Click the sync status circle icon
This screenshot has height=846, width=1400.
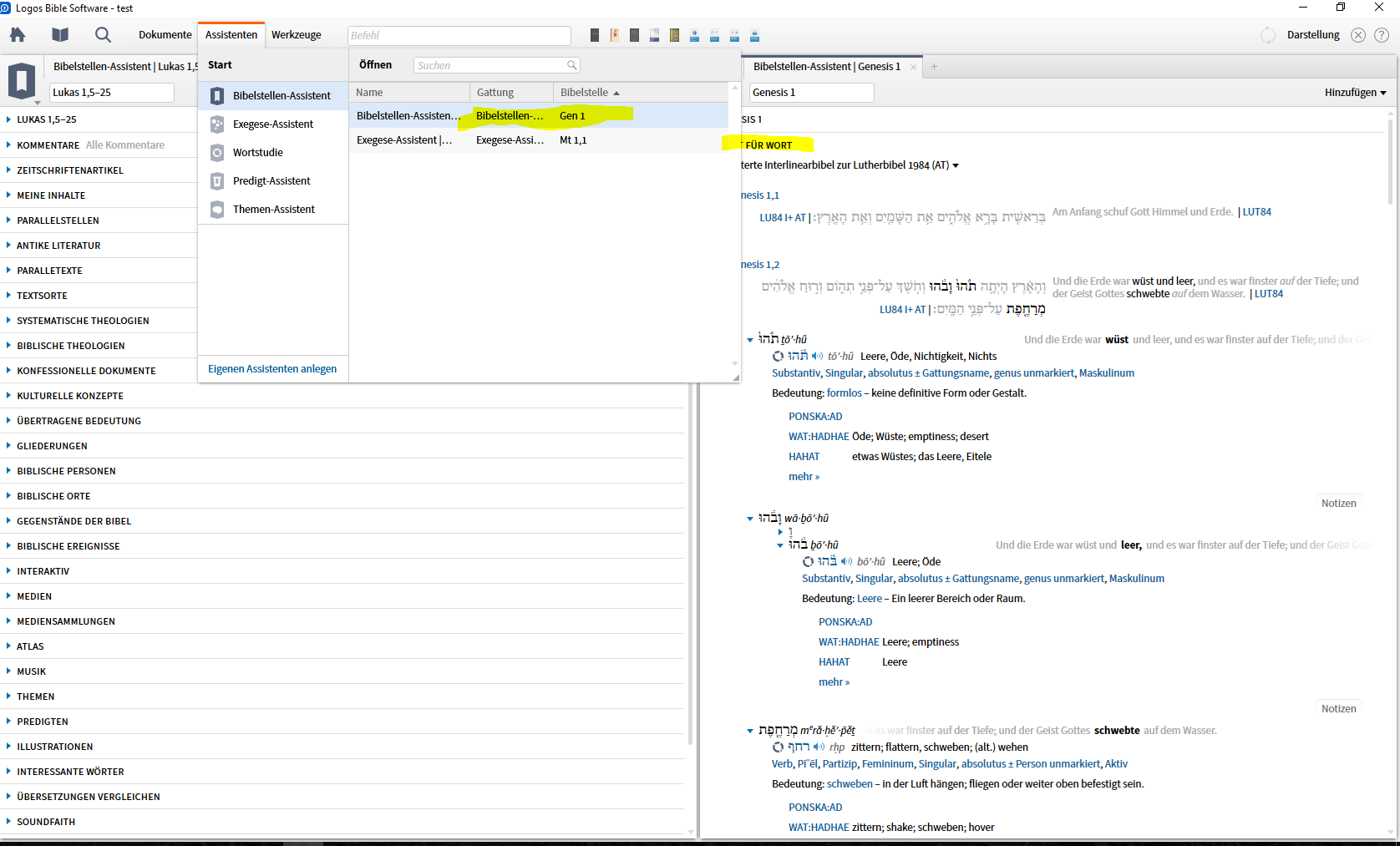pyautogui.click(x=1268, y=35)
